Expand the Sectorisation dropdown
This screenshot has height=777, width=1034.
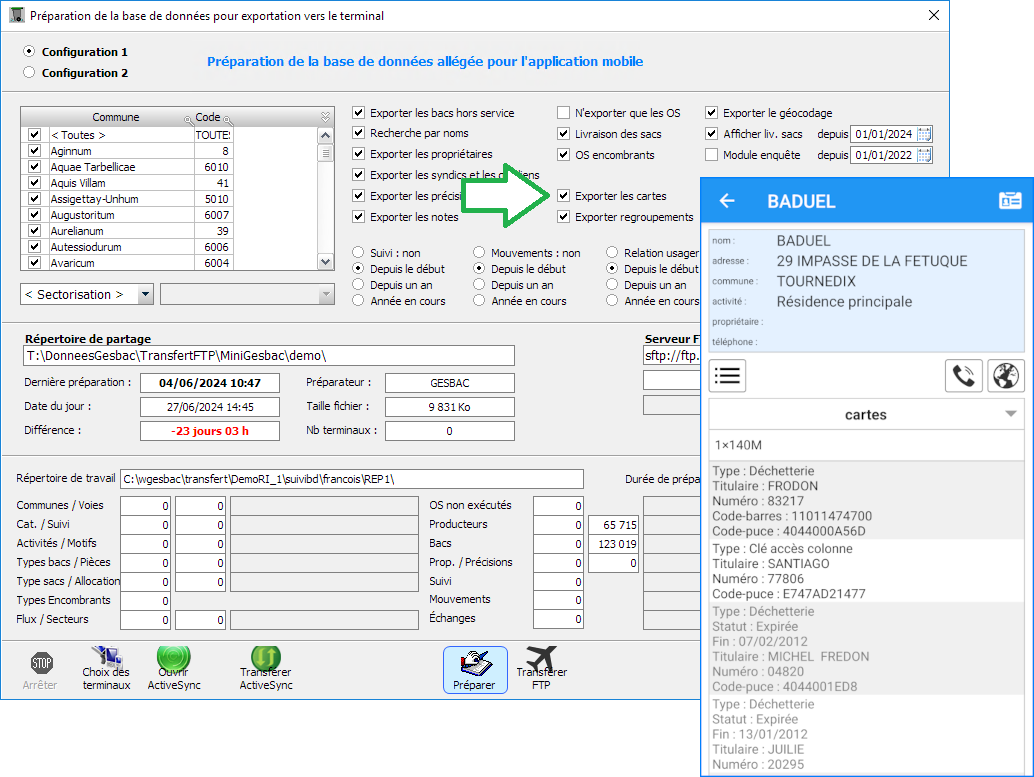(x=145, y=294)
